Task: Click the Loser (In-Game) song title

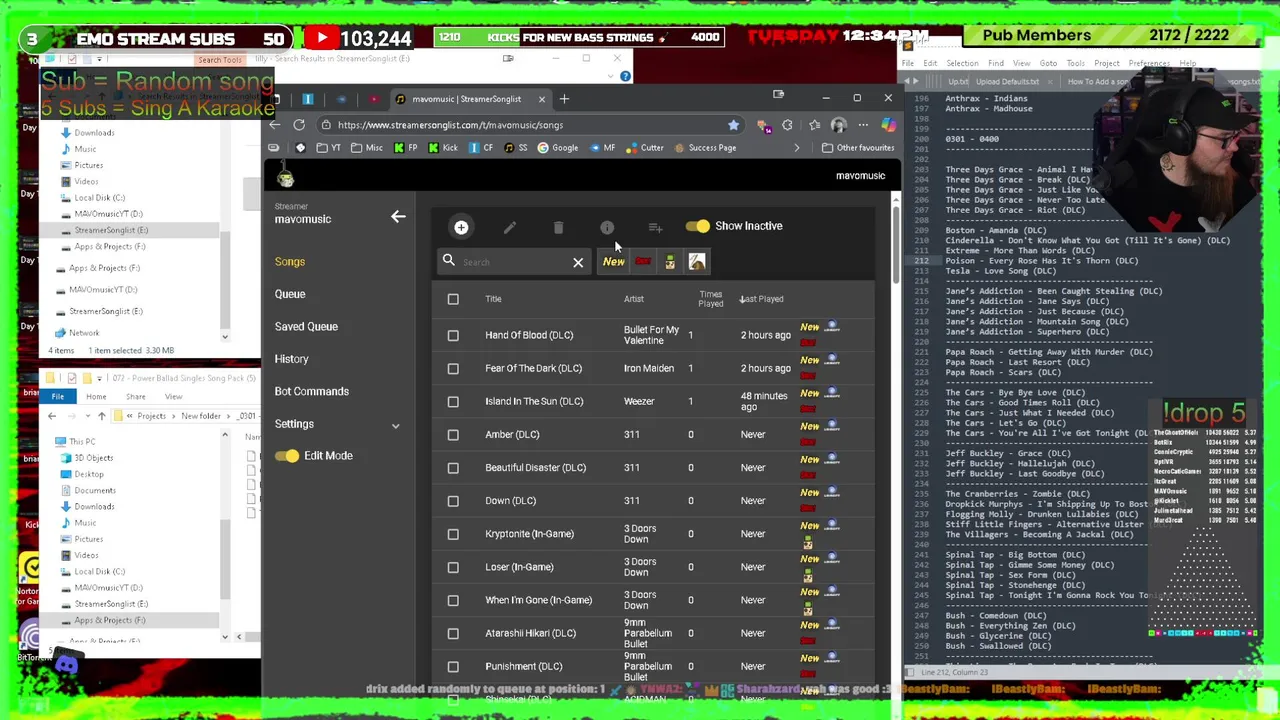Action: (x=519, y=567)
